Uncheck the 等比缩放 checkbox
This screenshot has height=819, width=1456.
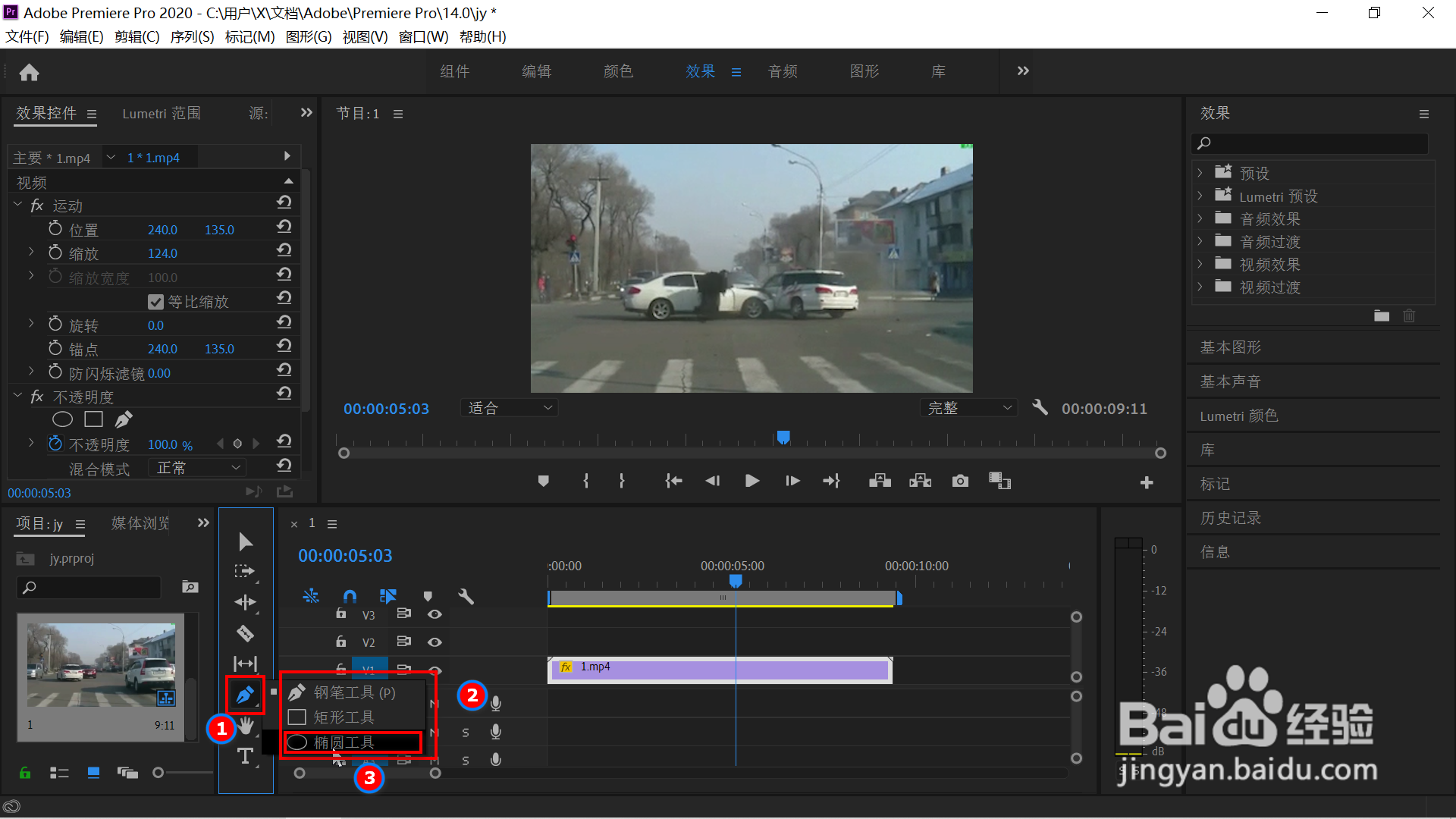[155, 301]
